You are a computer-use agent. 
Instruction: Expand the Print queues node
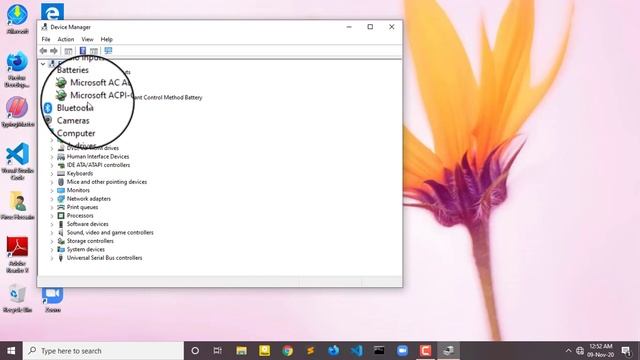pos(52,207)
